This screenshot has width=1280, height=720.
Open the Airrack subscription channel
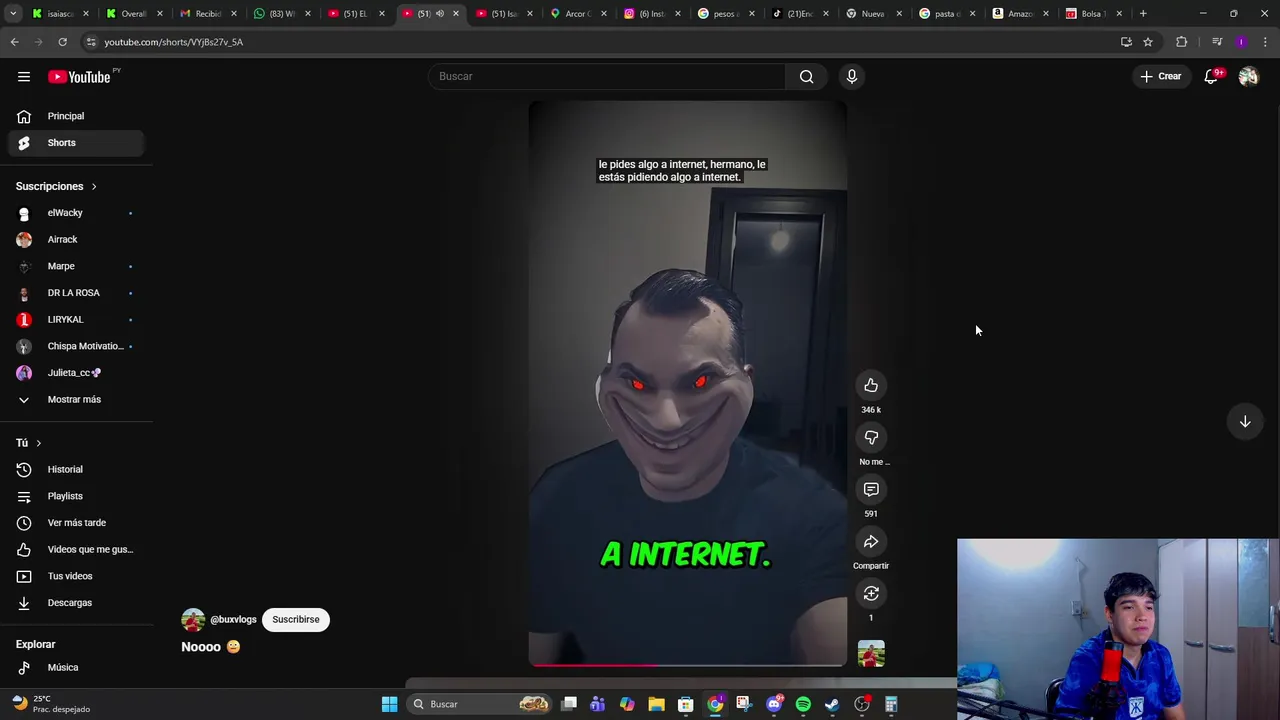76,239
